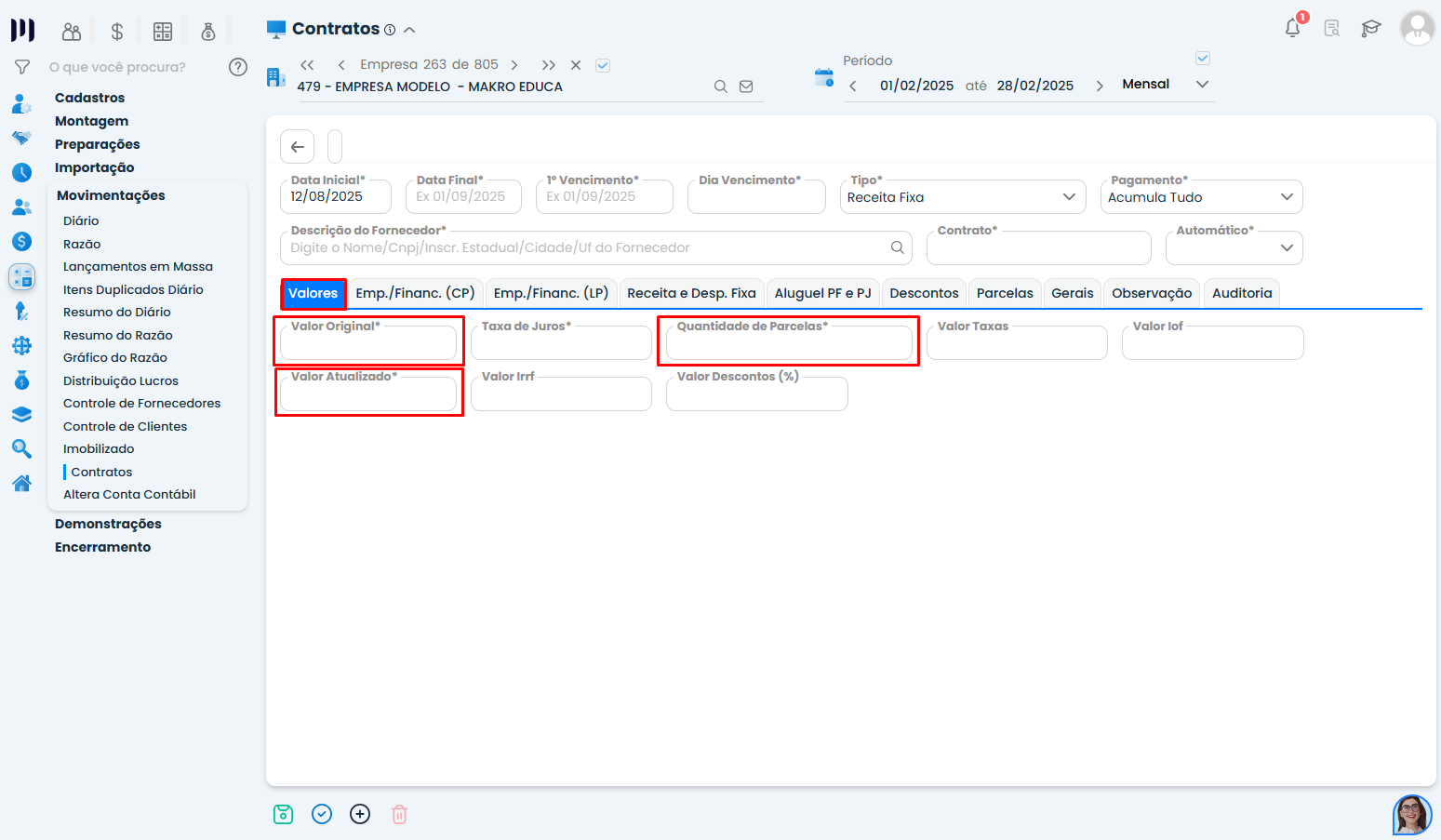Open the Demonstrações menu section

coord(108,524)
